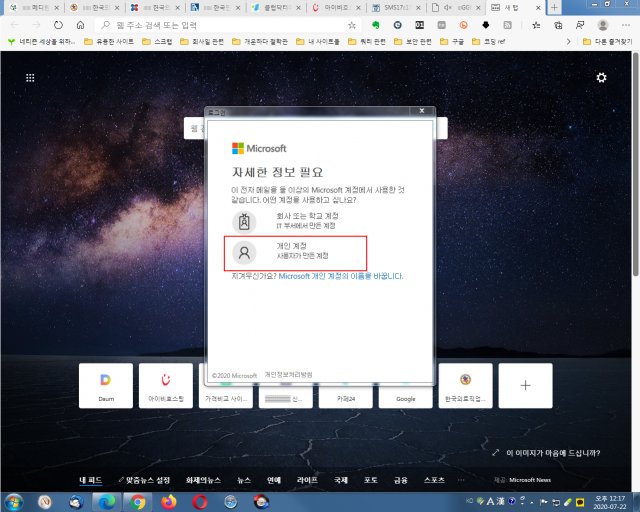Image resolution: width=640 pixels, height=512 pixels.
Task: Select the 화제의뉴스 news tab
Action: pyautogui.click(x=203, y=480)
